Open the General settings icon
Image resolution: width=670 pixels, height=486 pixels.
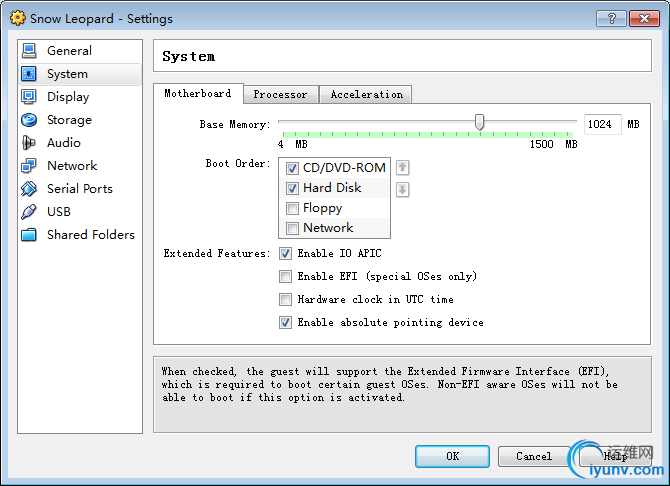tap(29, 51)
